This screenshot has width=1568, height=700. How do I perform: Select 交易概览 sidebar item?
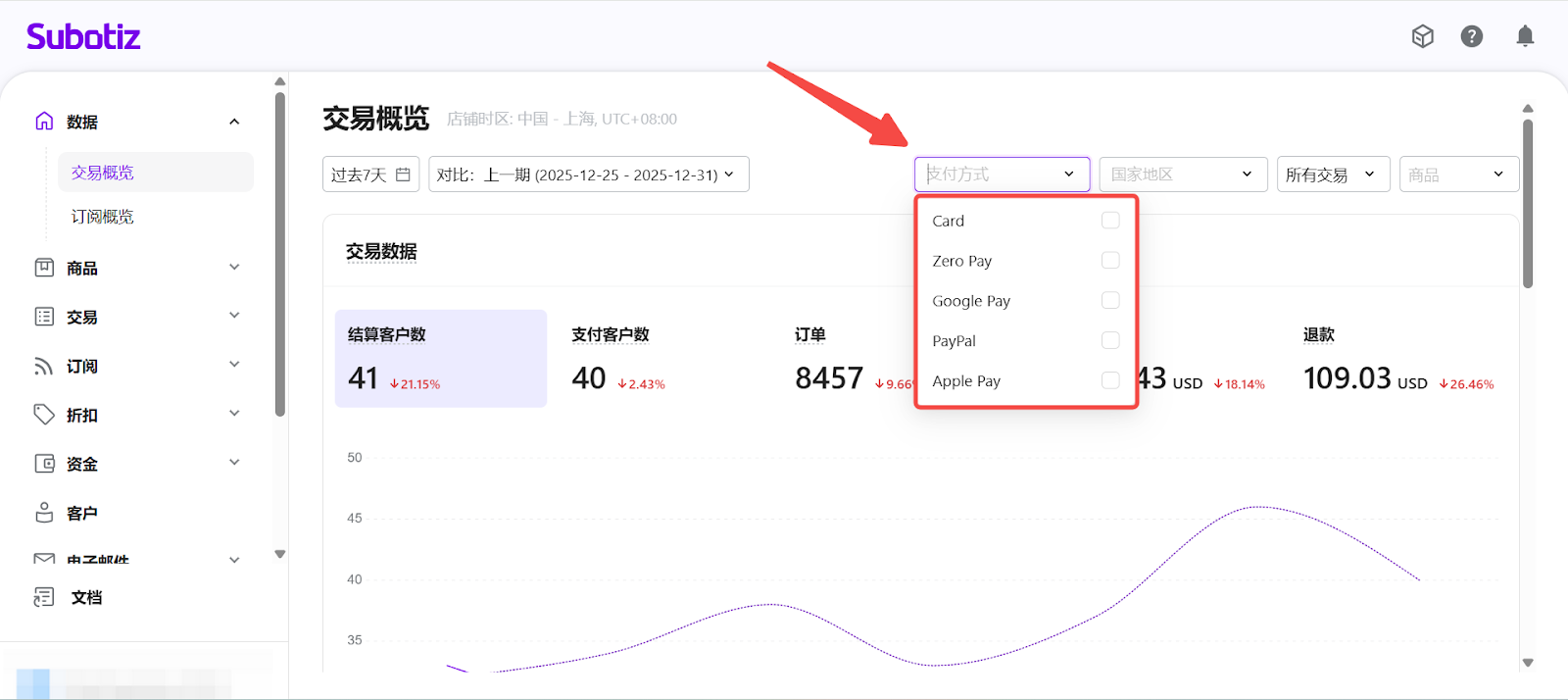103,173
